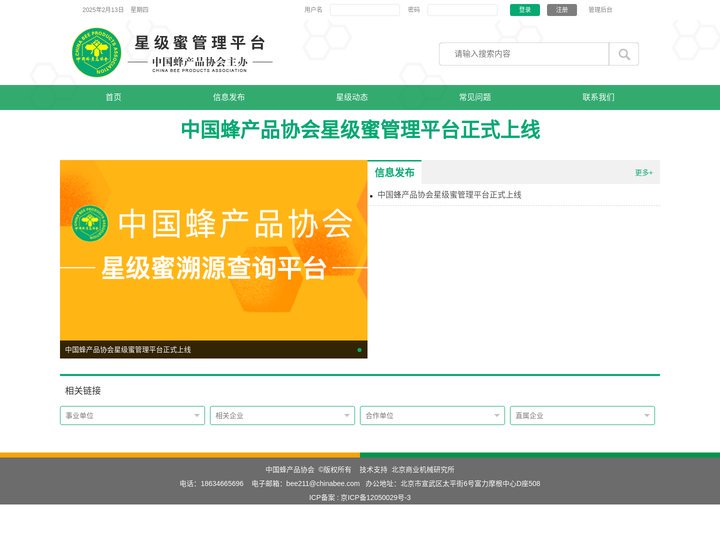Click the large green headline title
Screen dimensions: 720x540
click(x=360, y=129)
